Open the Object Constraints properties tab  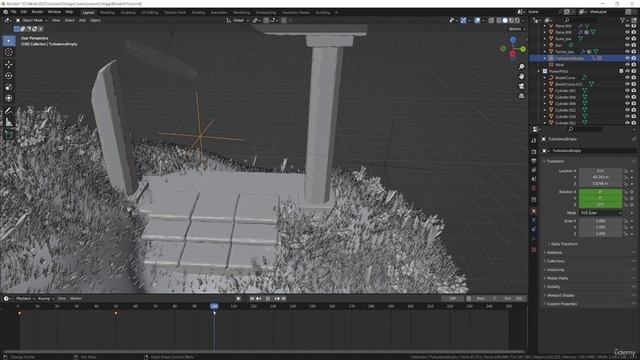point(533,229)
